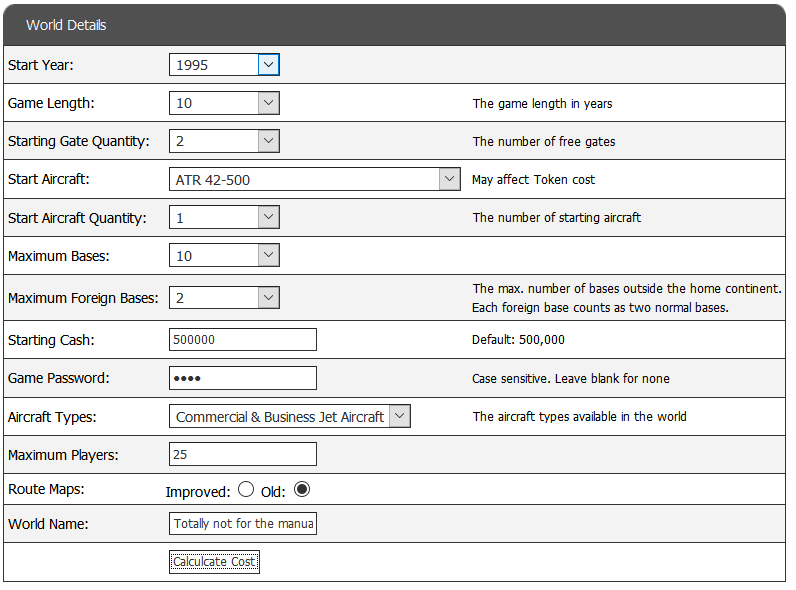Click the Starting Cash input field
796x590 pixels.
(243, 339)
